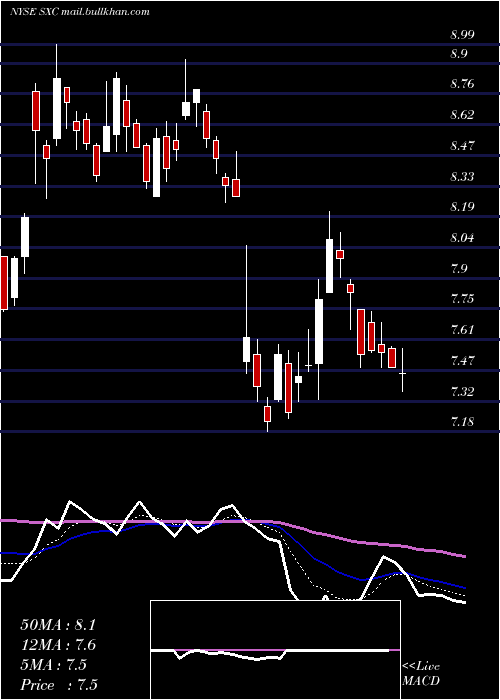Click the 7.47 price axis label

point(462,360)
